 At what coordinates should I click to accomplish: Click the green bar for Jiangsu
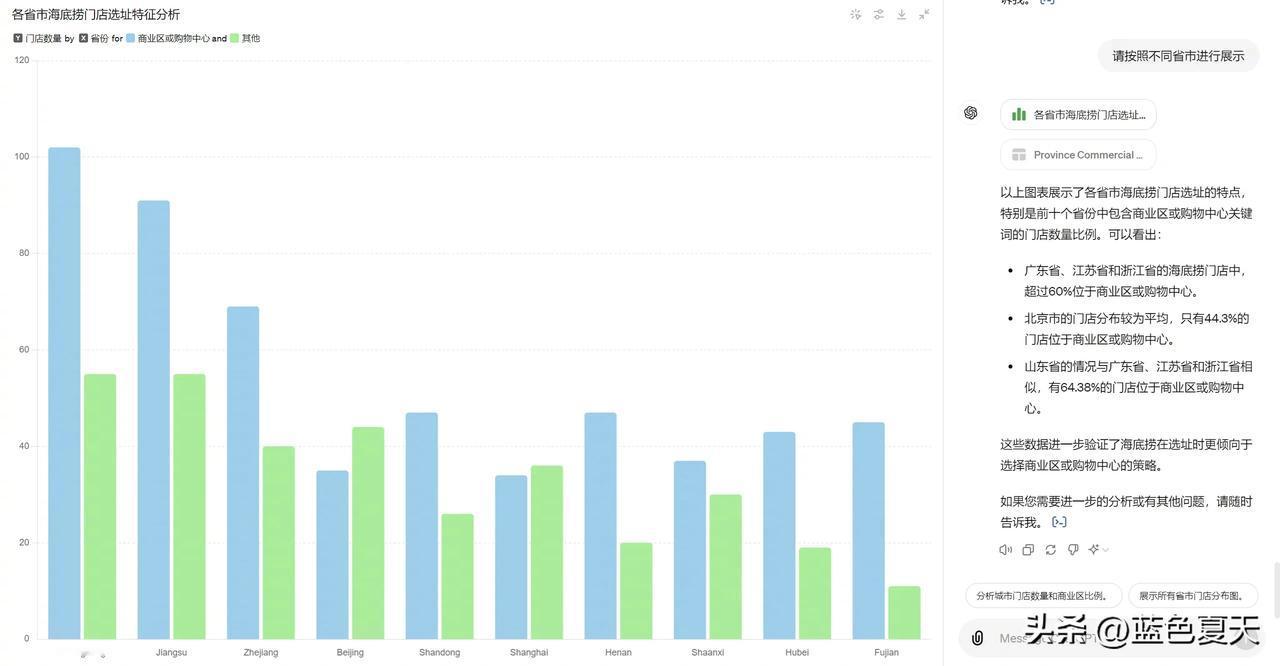[189, 507]
